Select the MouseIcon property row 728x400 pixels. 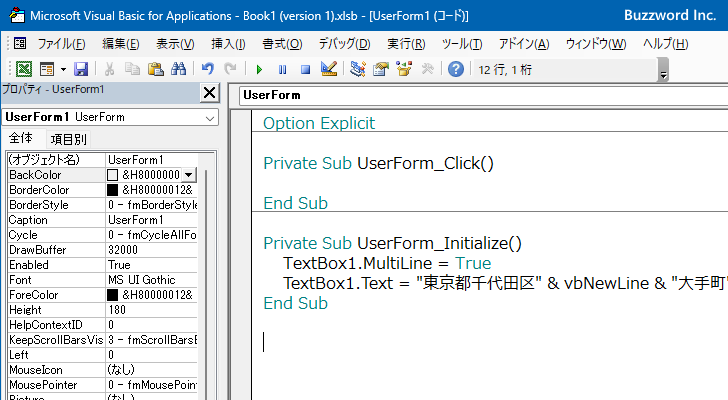click(x=103, y=370)
